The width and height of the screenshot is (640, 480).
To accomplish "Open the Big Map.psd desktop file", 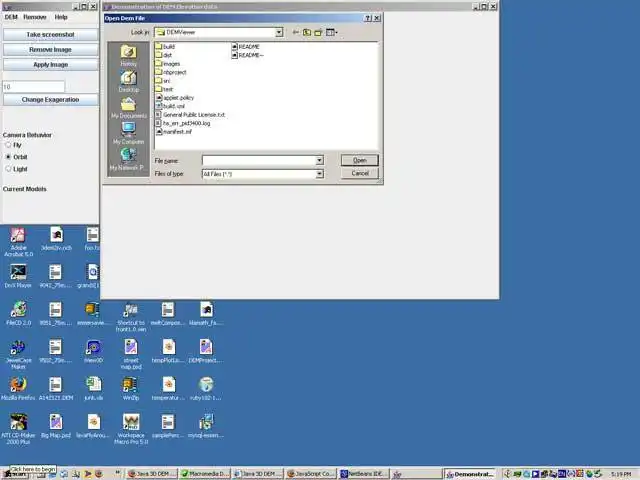I will tap(56, 426).
